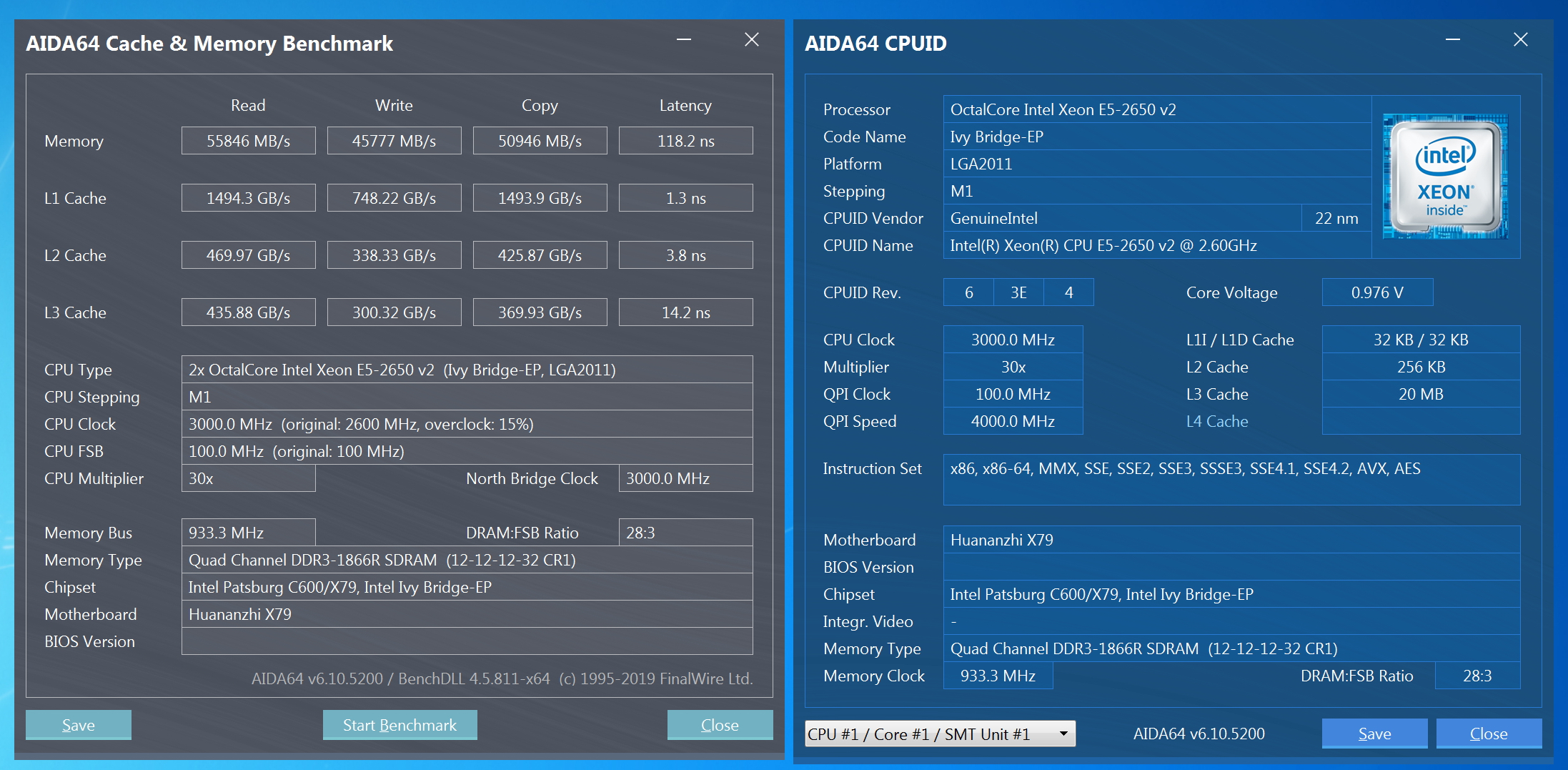Click the AIDA64 v6.10.5200 / BenchDLL version text
The height and width of the screenshot is (770, 1568).
point(502,678)
